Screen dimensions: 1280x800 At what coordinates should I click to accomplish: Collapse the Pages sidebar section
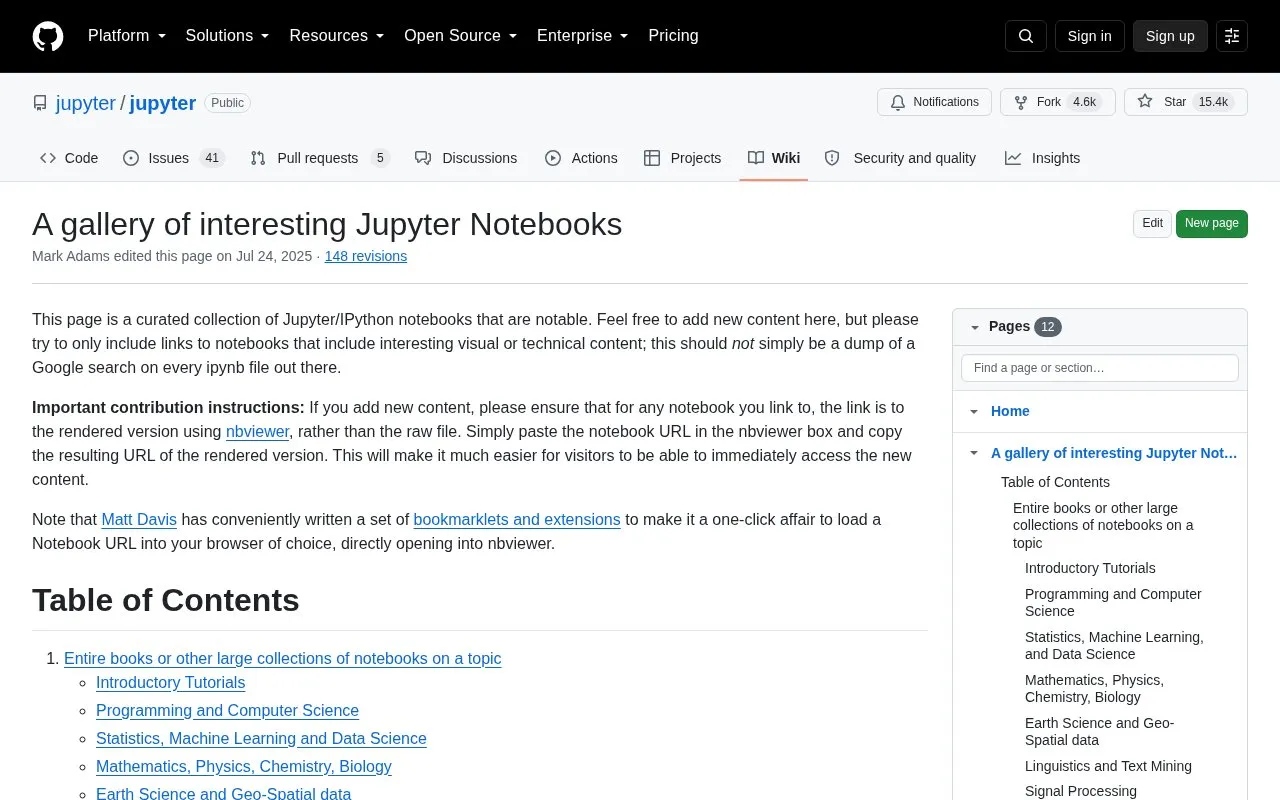(x=975, y=327)
